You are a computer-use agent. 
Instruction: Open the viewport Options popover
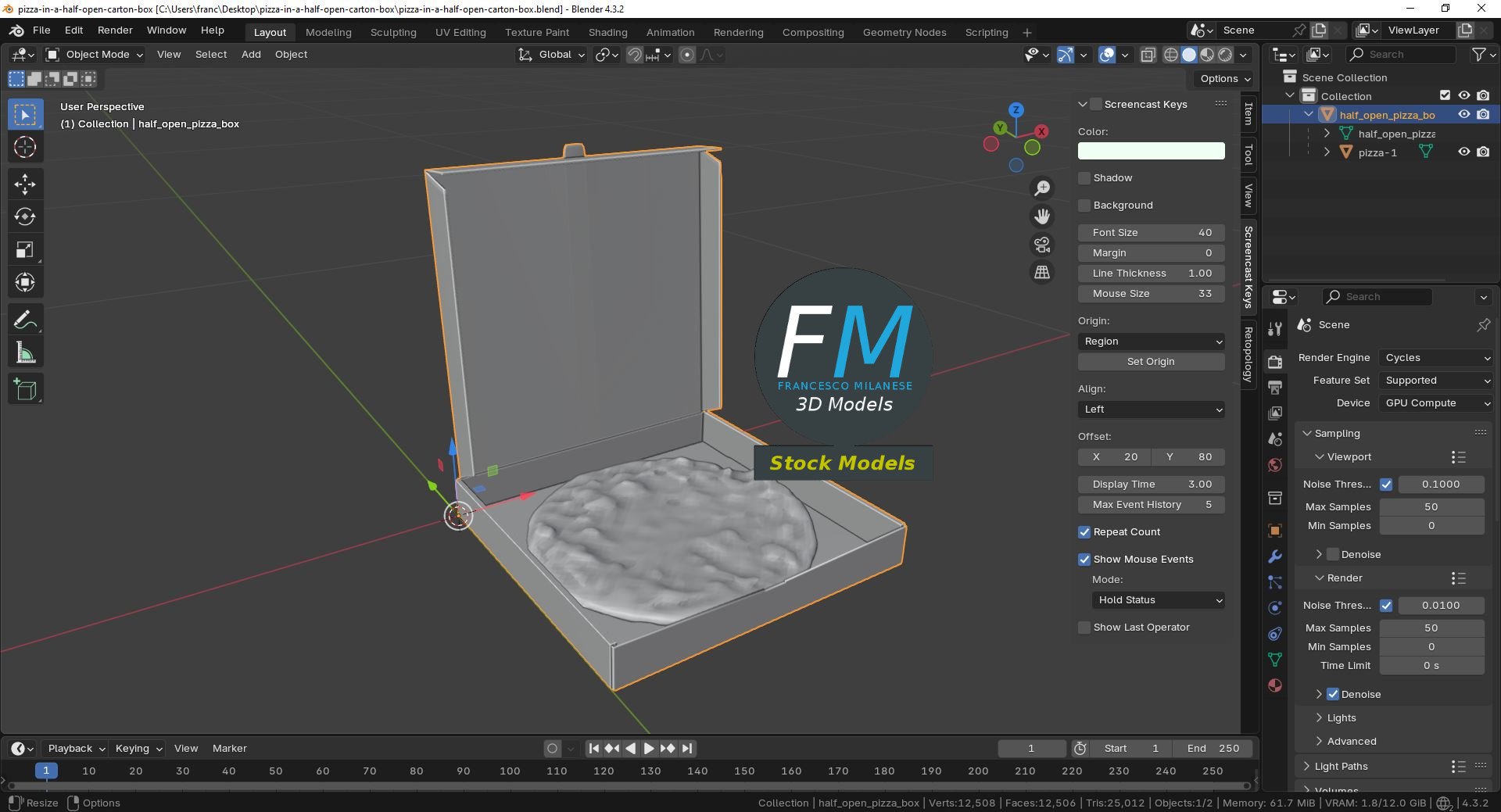tap(1224, 79)
